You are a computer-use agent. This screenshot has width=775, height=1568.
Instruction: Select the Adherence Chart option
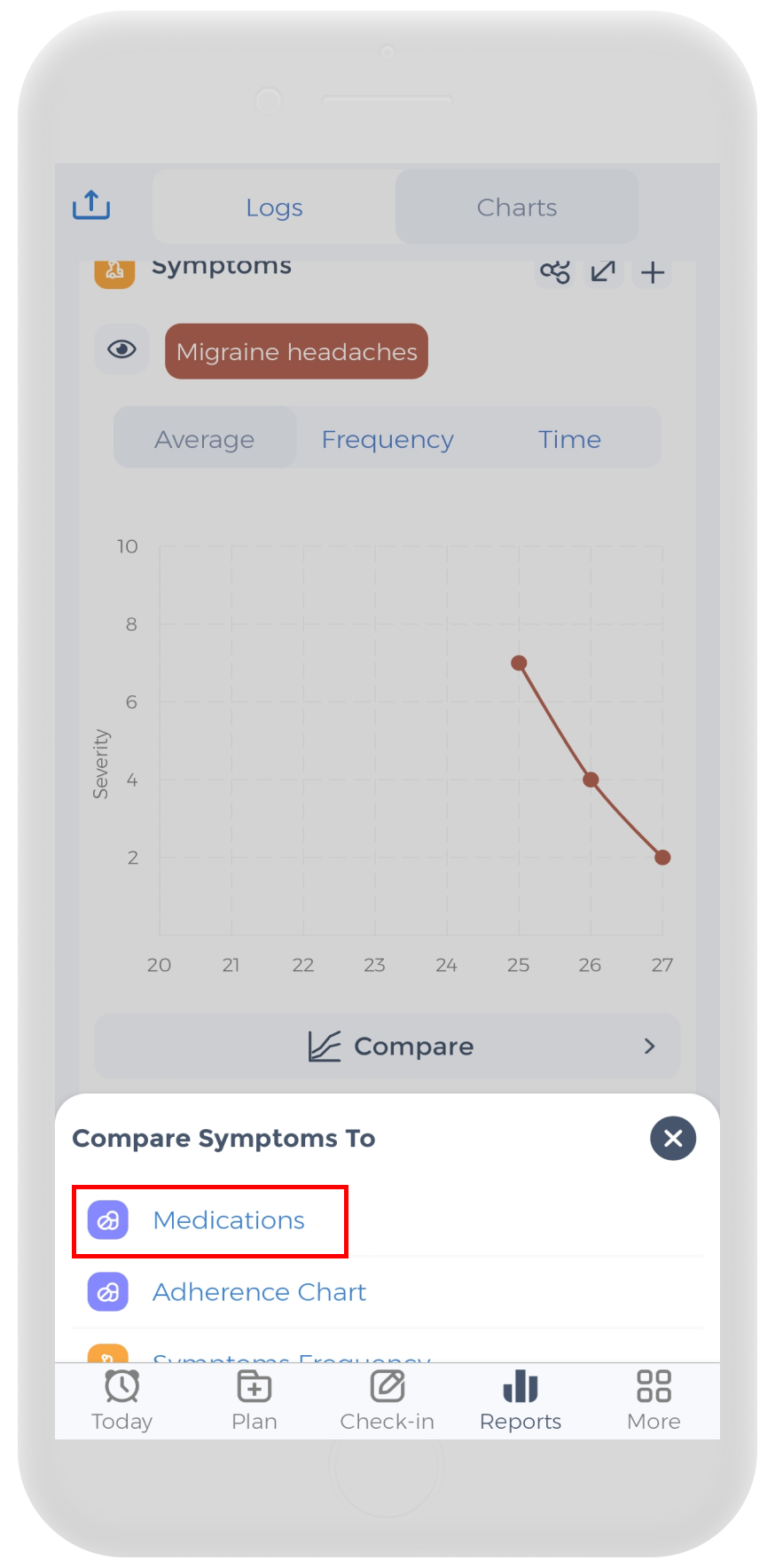[x=259, y=1292]
